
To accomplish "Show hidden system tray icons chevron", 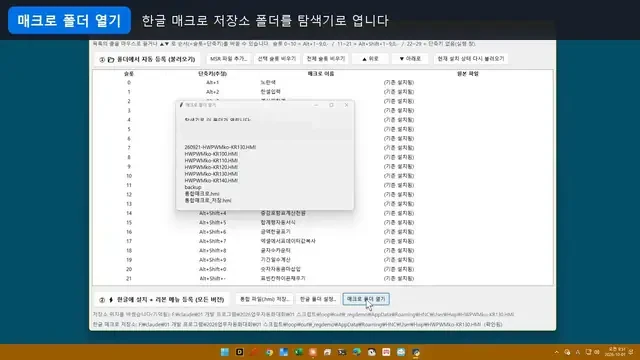I will tap(556, 352).
